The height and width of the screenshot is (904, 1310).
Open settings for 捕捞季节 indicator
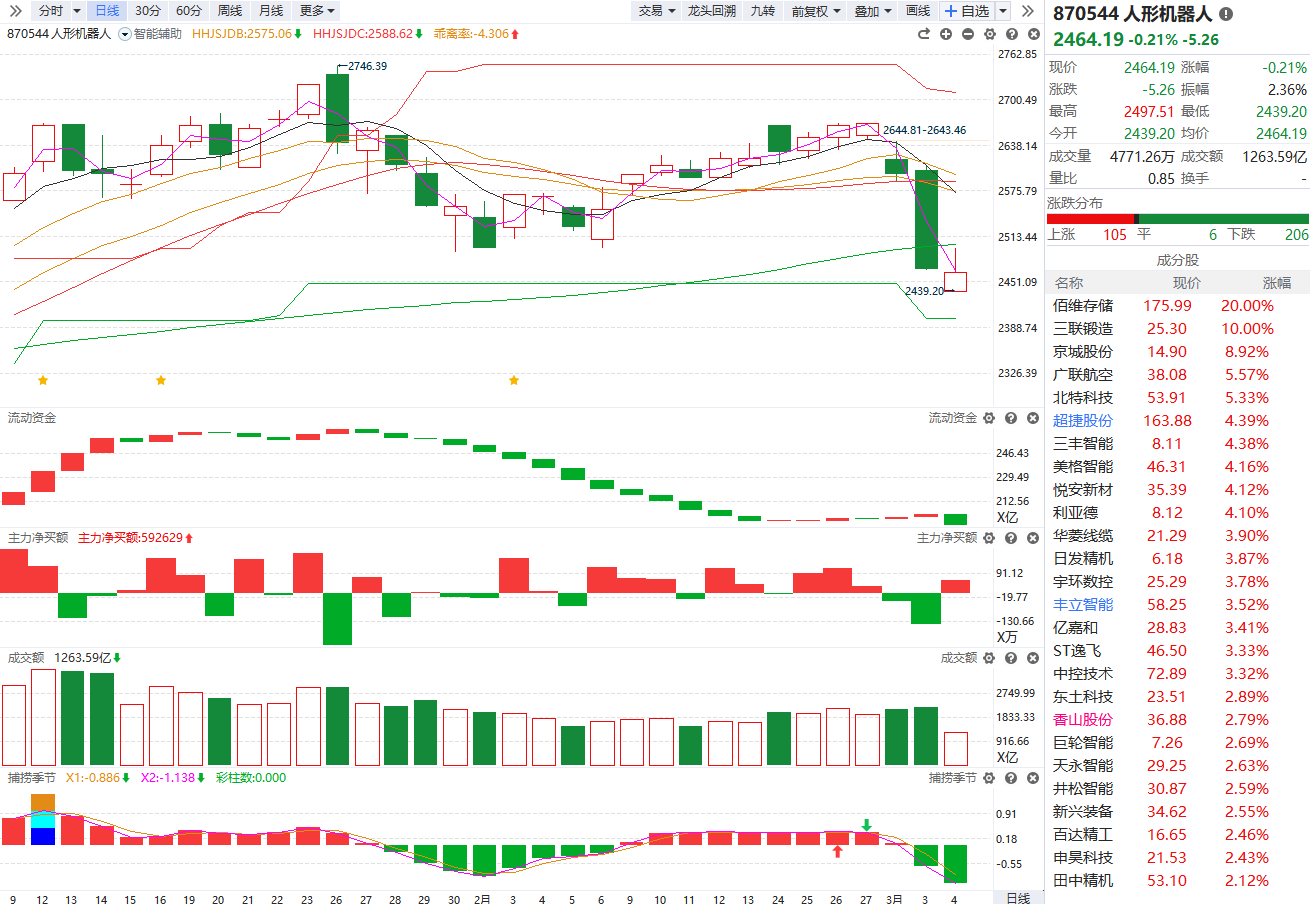click(989, 778)
